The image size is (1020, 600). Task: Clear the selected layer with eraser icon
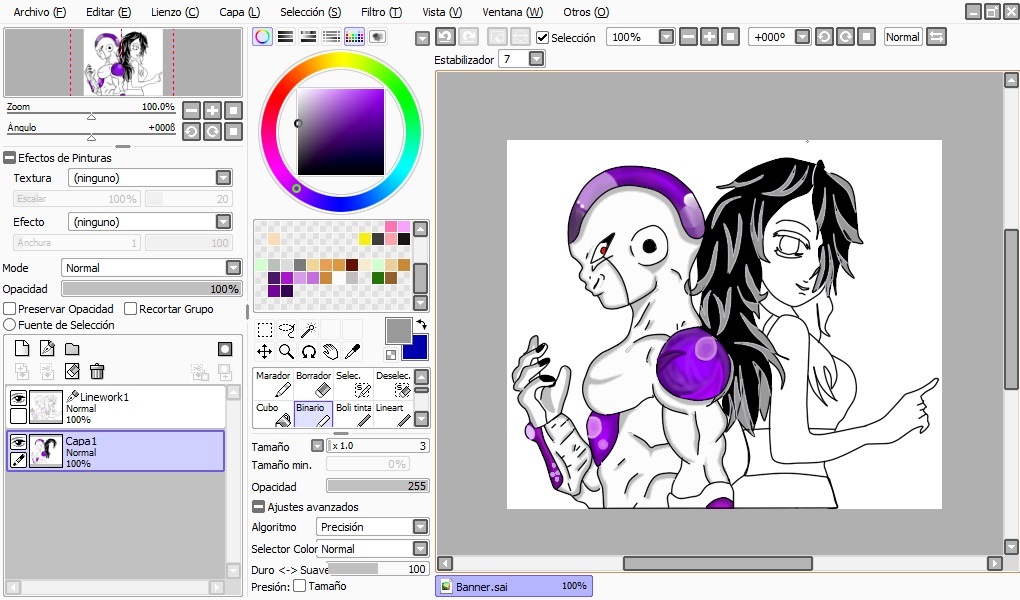tap(72, 372)
